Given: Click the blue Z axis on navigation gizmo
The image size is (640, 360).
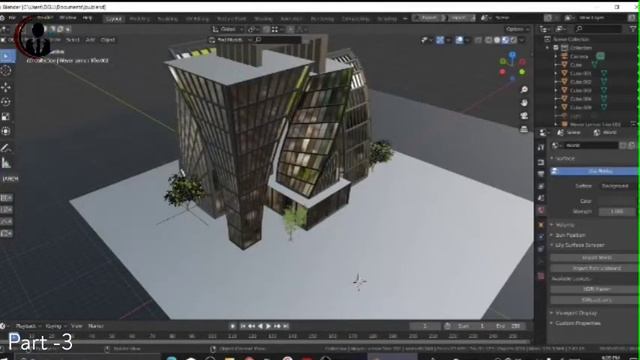Looking at the screenshot, I should click(x=512, y=54).
